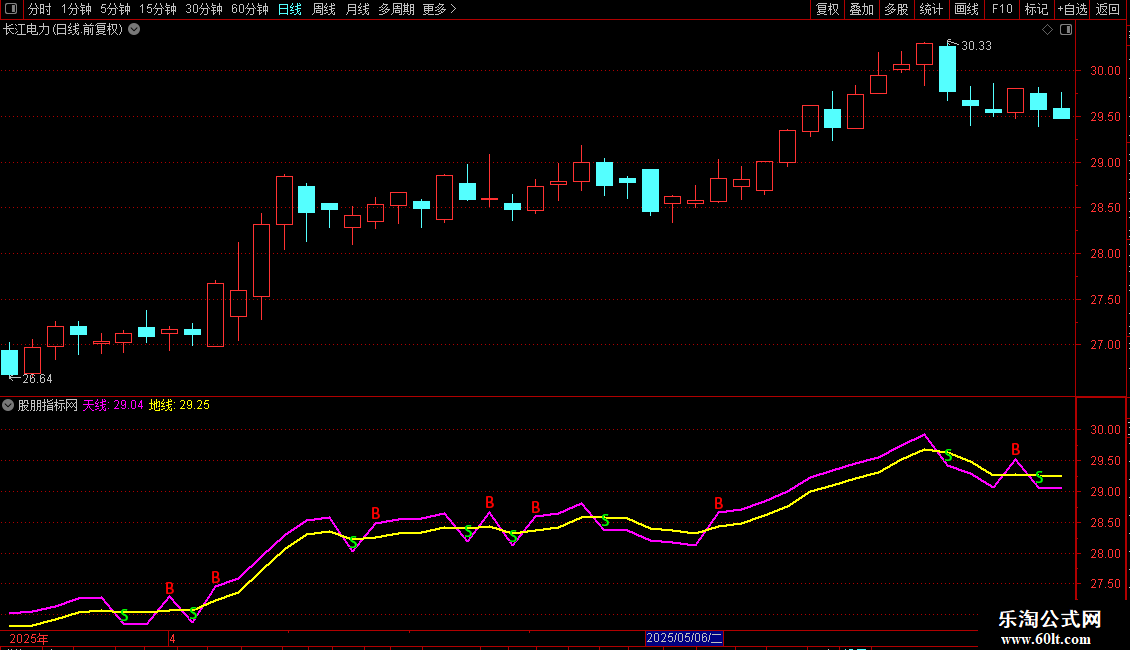Click the 30.00 label on main price axis
The height and width of the screenshot is (650, 1130).
[x=1105, y=71]
